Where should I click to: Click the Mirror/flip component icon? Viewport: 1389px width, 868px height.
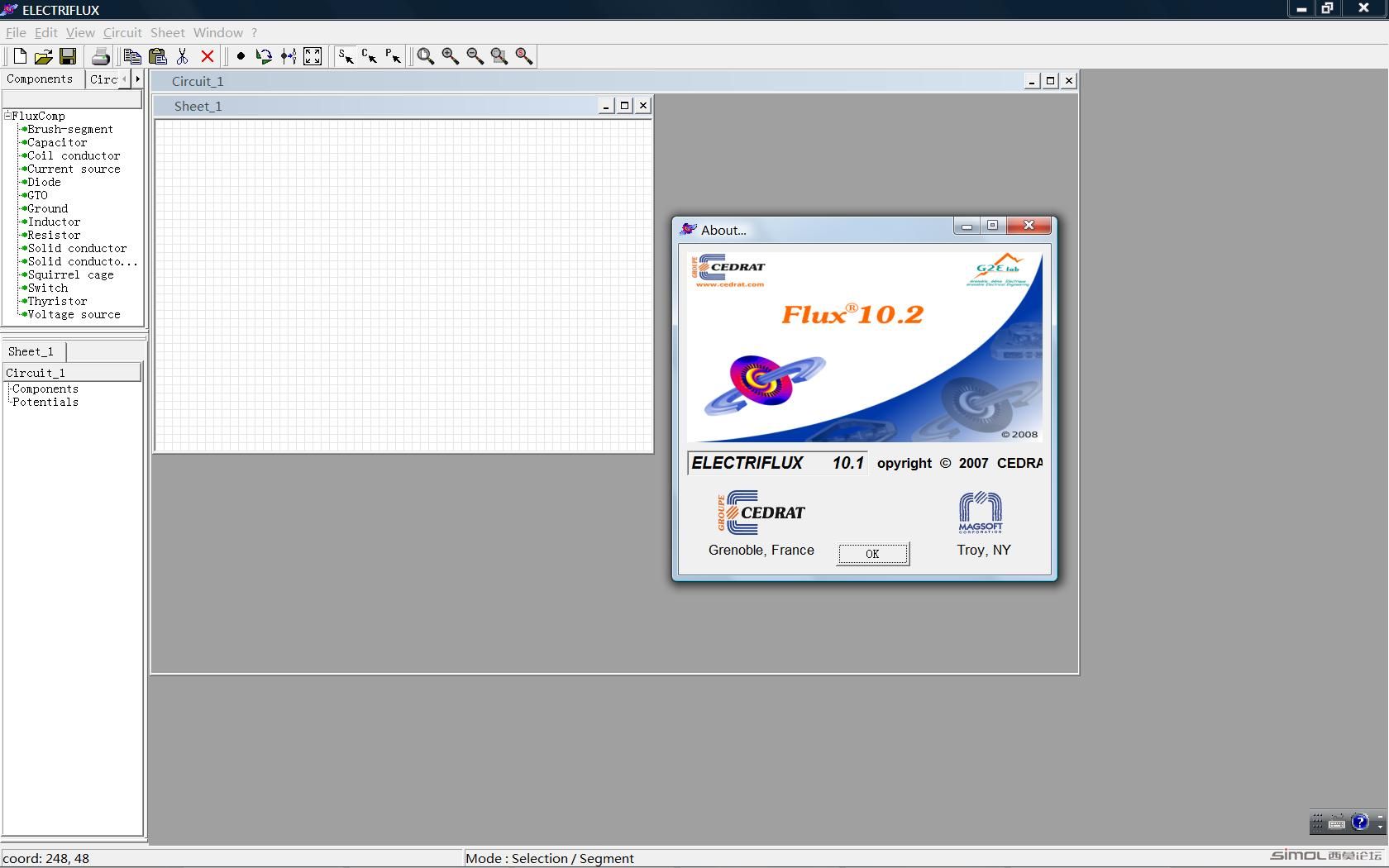[289, 56]
